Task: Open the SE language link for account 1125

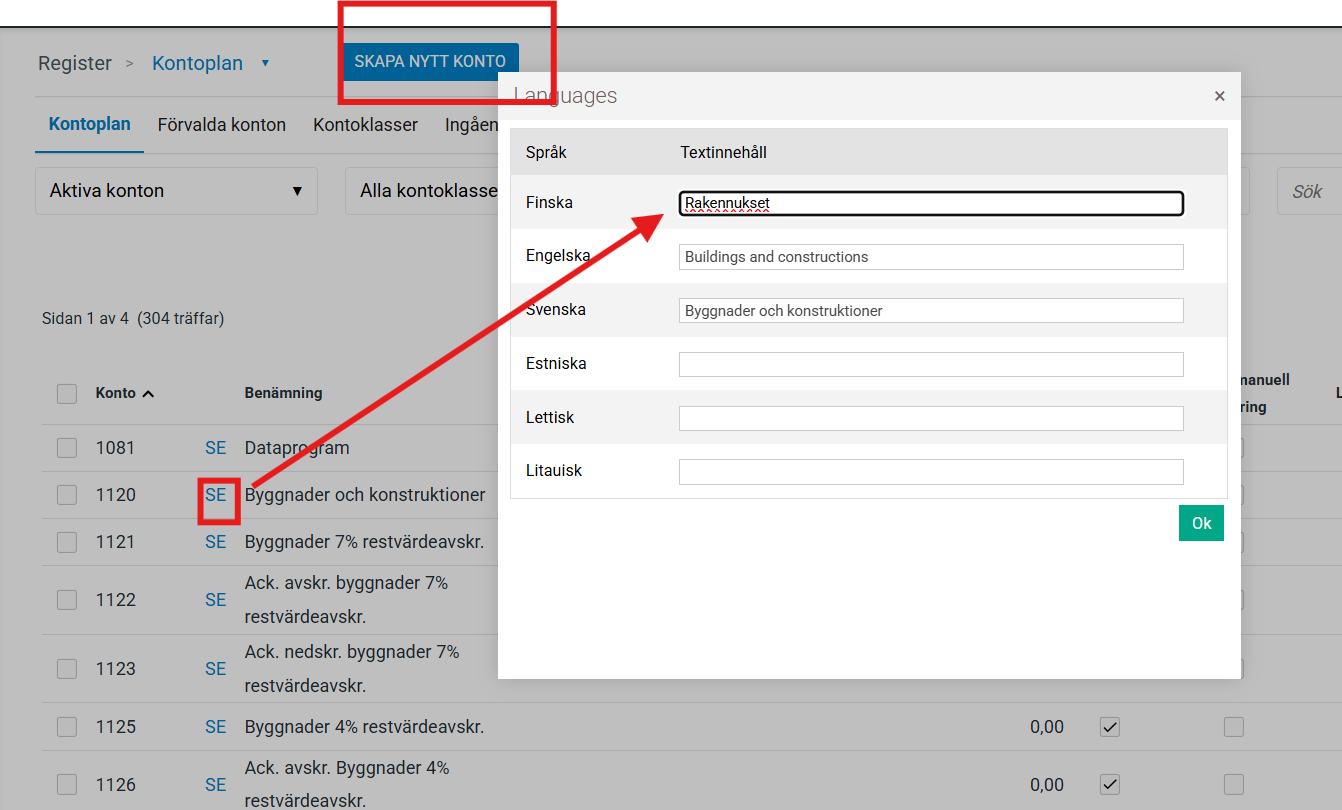Action: [x=215, y=727]
